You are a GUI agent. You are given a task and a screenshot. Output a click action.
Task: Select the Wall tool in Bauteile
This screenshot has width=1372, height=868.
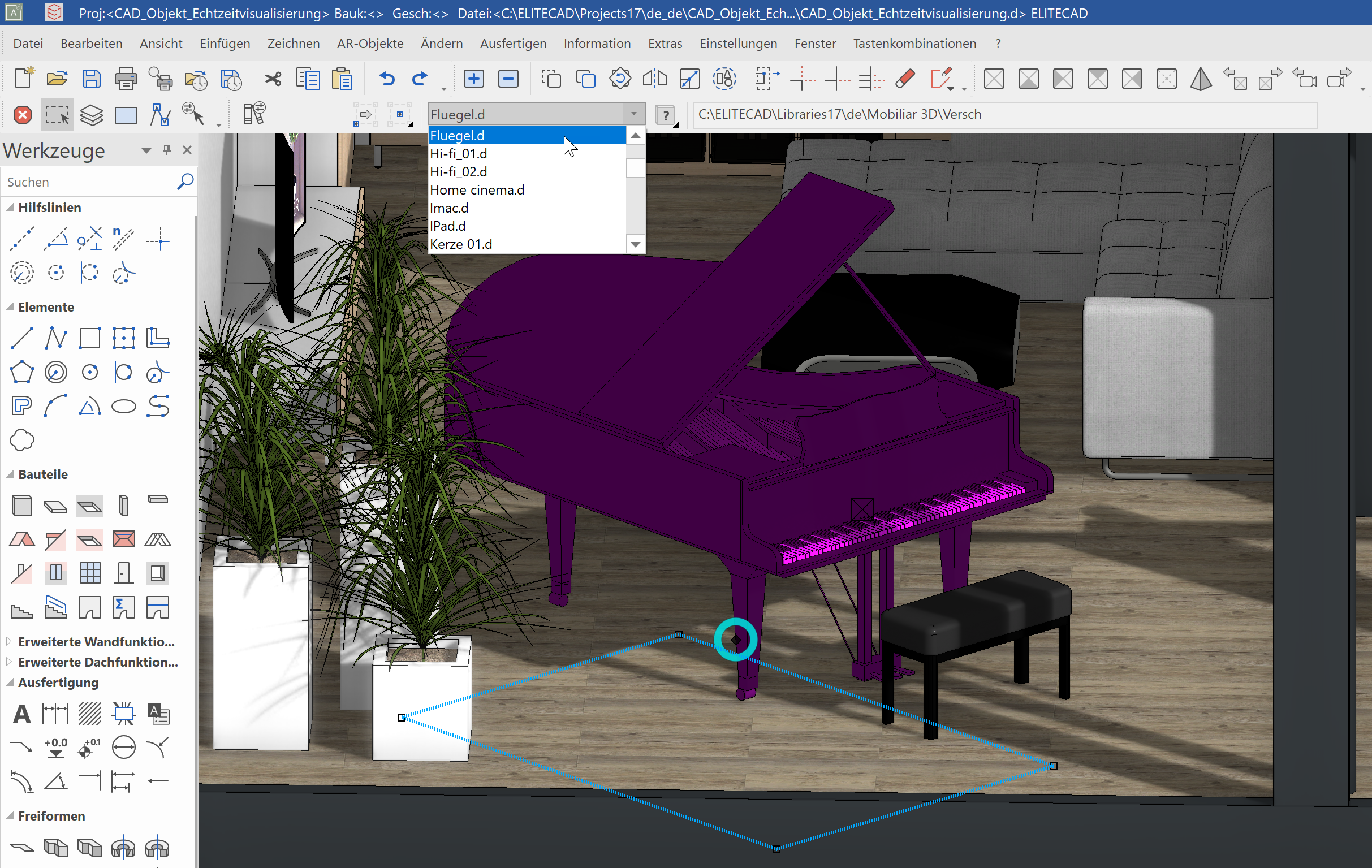tap(21, 505)
